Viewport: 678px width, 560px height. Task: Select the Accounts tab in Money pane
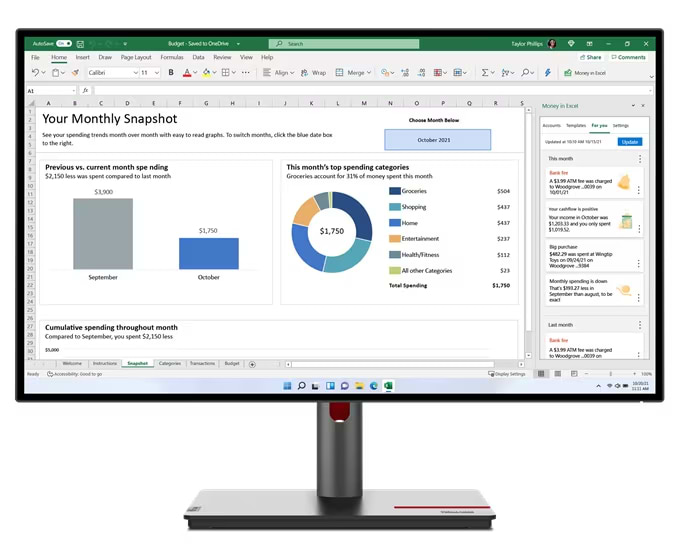(552, 126)
